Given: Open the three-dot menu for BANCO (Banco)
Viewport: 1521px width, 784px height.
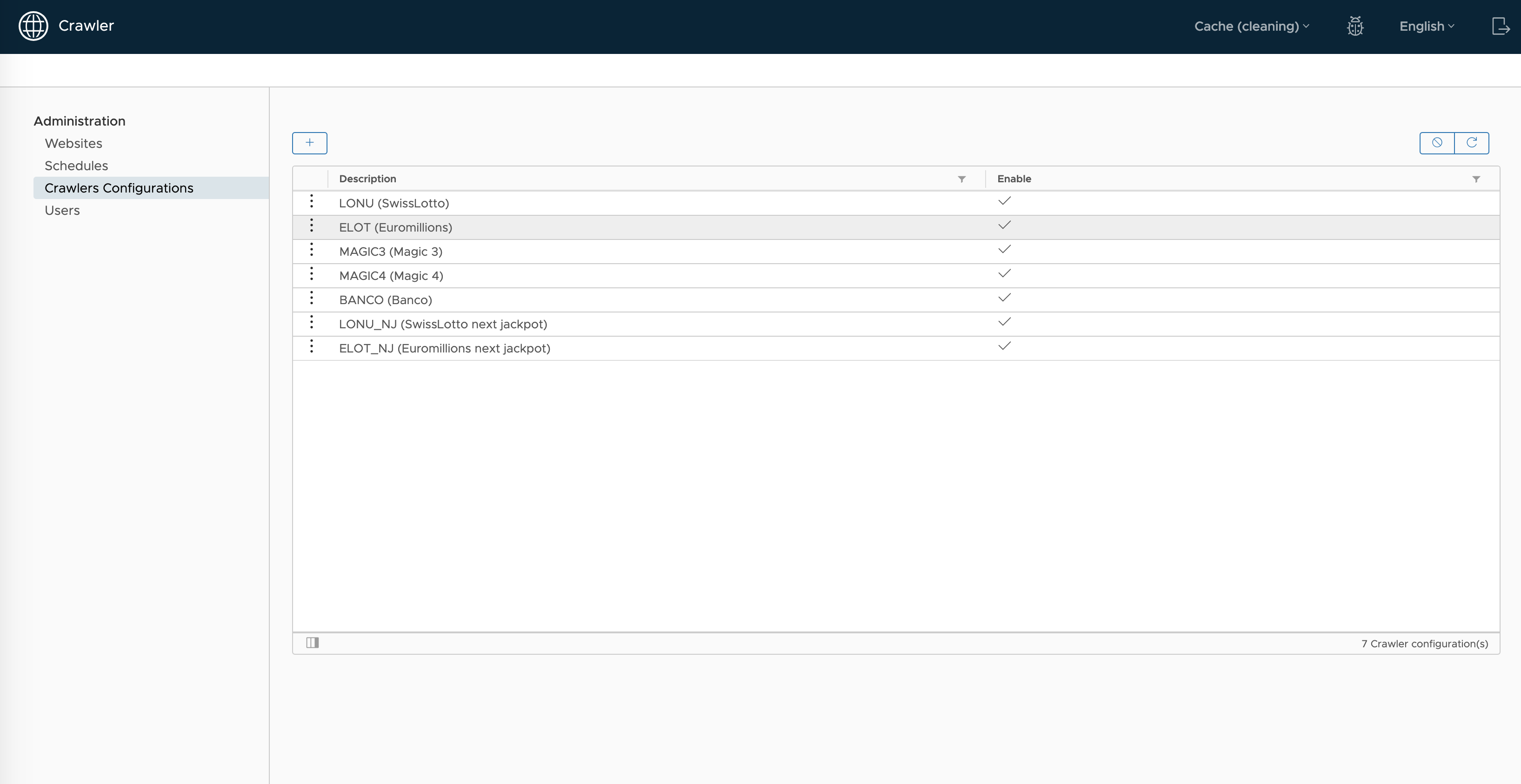Looking at the screenshot, I should tap(312, 299).
